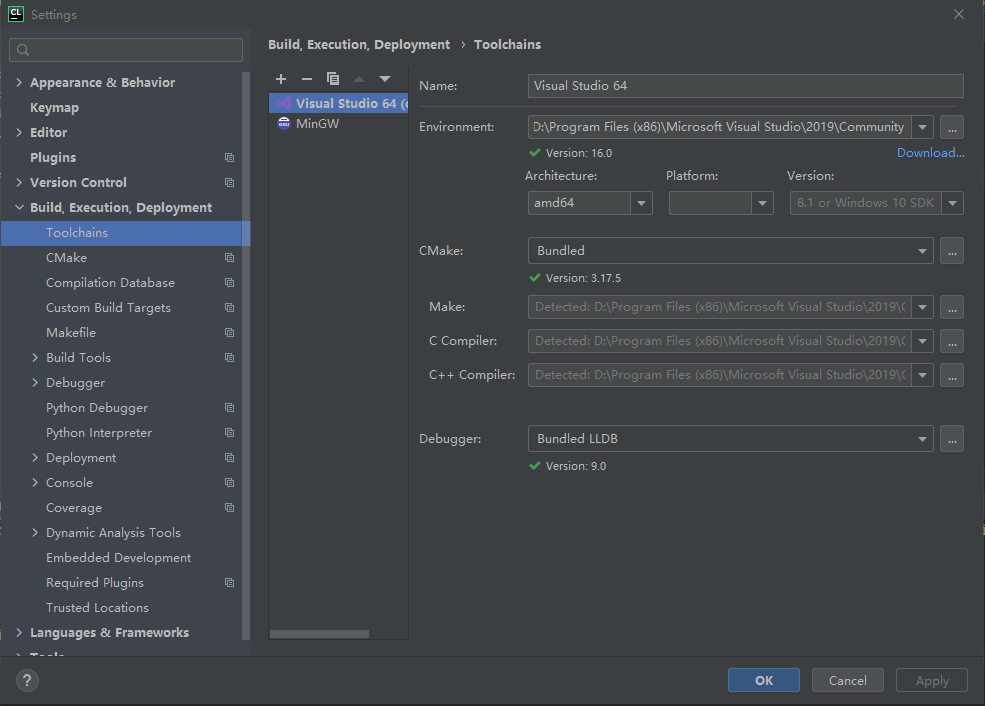The height and width of the screenshot is (706, 985).
Task: Copy the selected toolchain
Action: pos(333,79)
